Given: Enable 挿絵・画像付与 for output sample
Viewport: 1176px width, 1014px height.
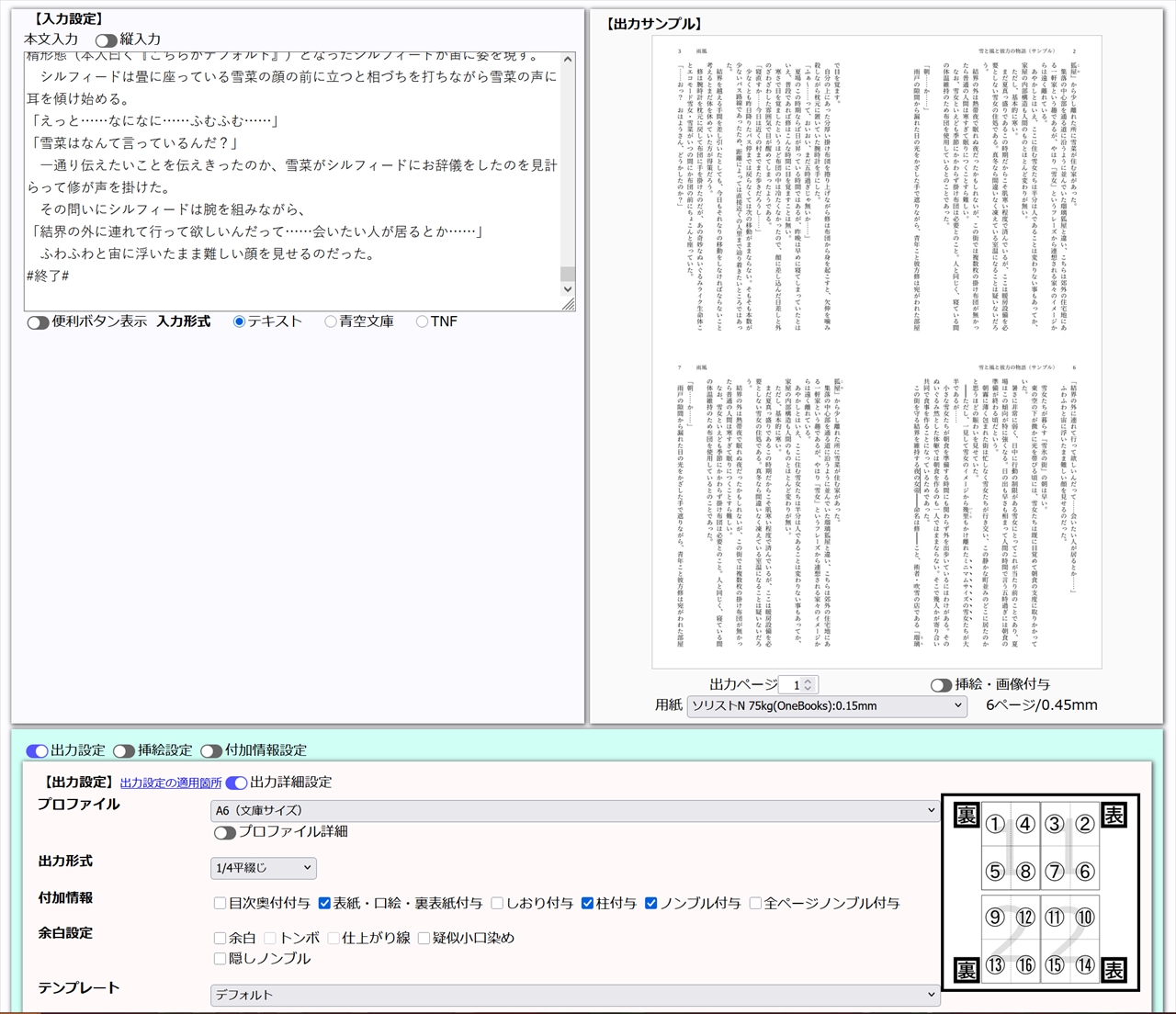Looking at the screenshot, I should 942,683.
